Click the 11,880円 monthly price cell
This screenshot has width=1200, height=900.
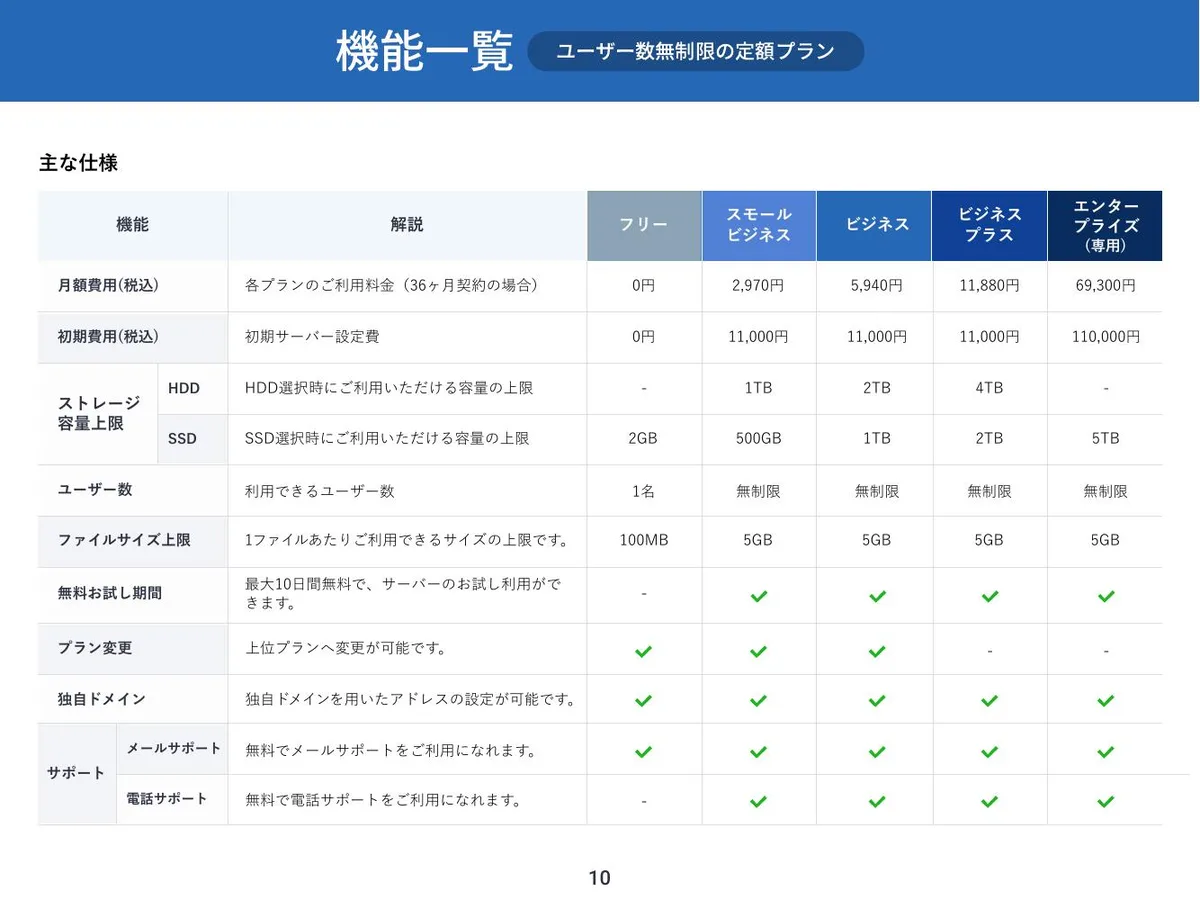(x=989, y=286)
